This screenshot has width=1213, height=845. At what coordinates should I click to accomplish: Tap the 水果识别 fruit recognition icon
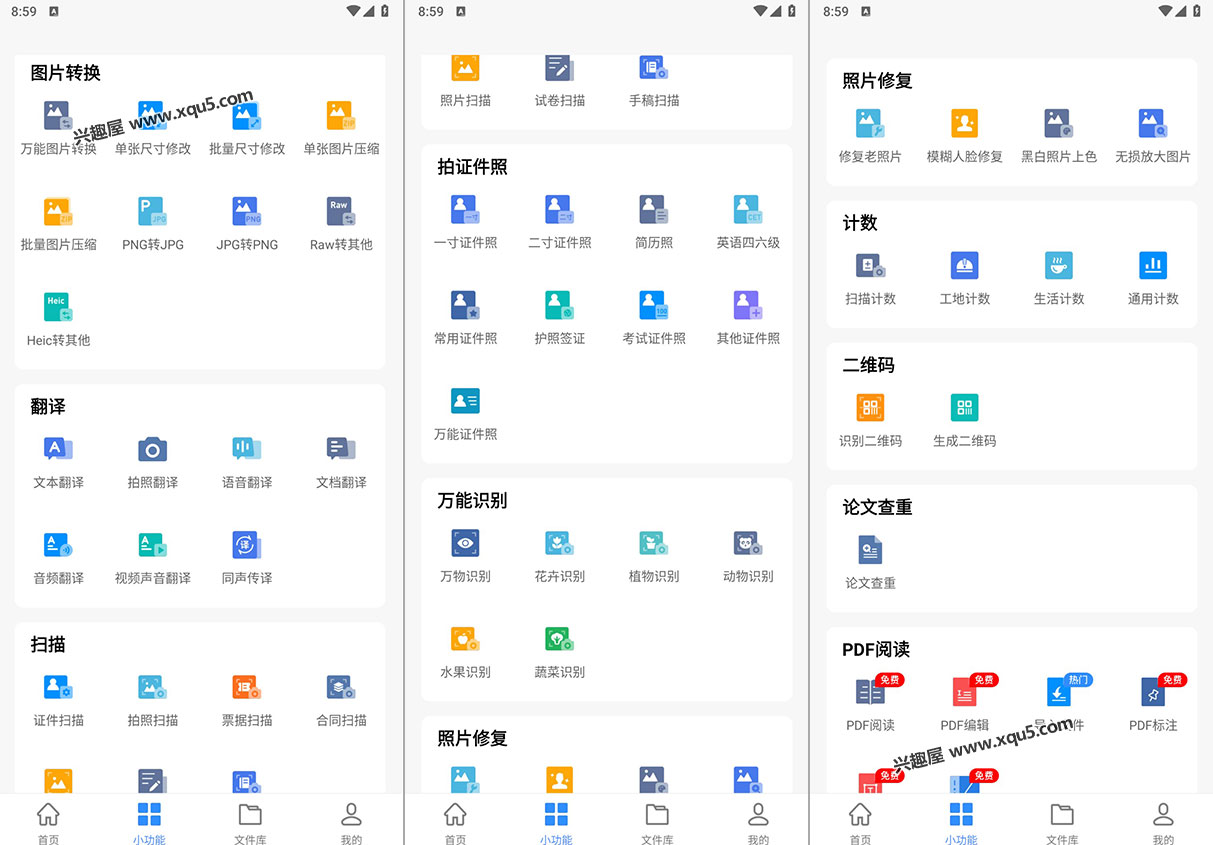465,640
